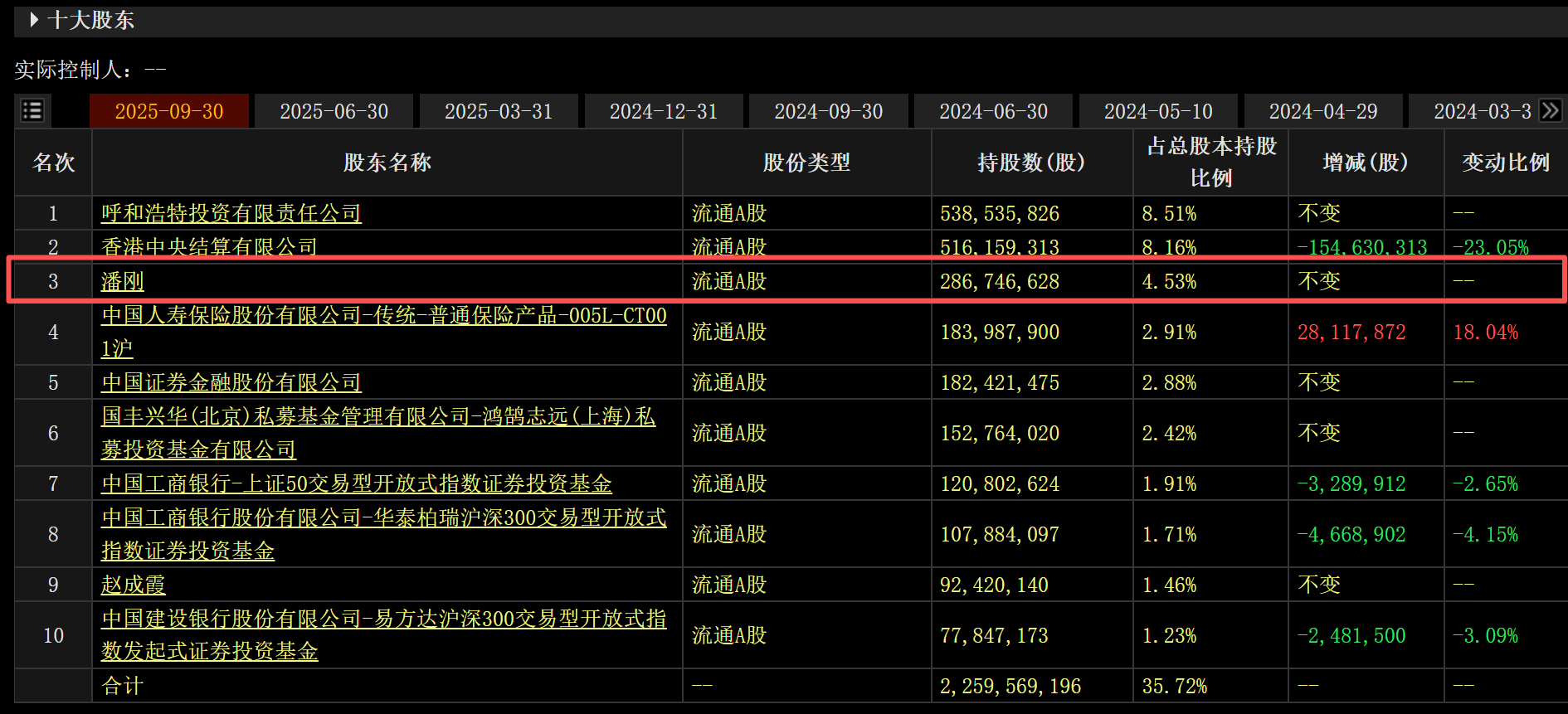Click holding value 516,159,313

click(1000, 247)
